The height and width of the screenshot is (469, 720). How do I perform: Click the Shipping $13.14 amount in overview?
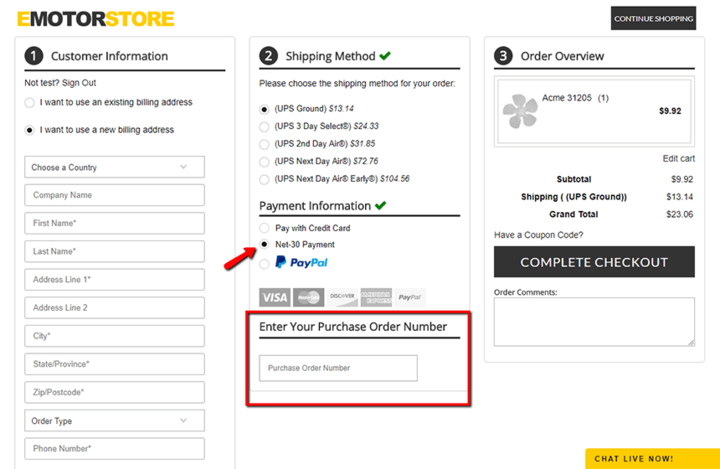[680, 197]
